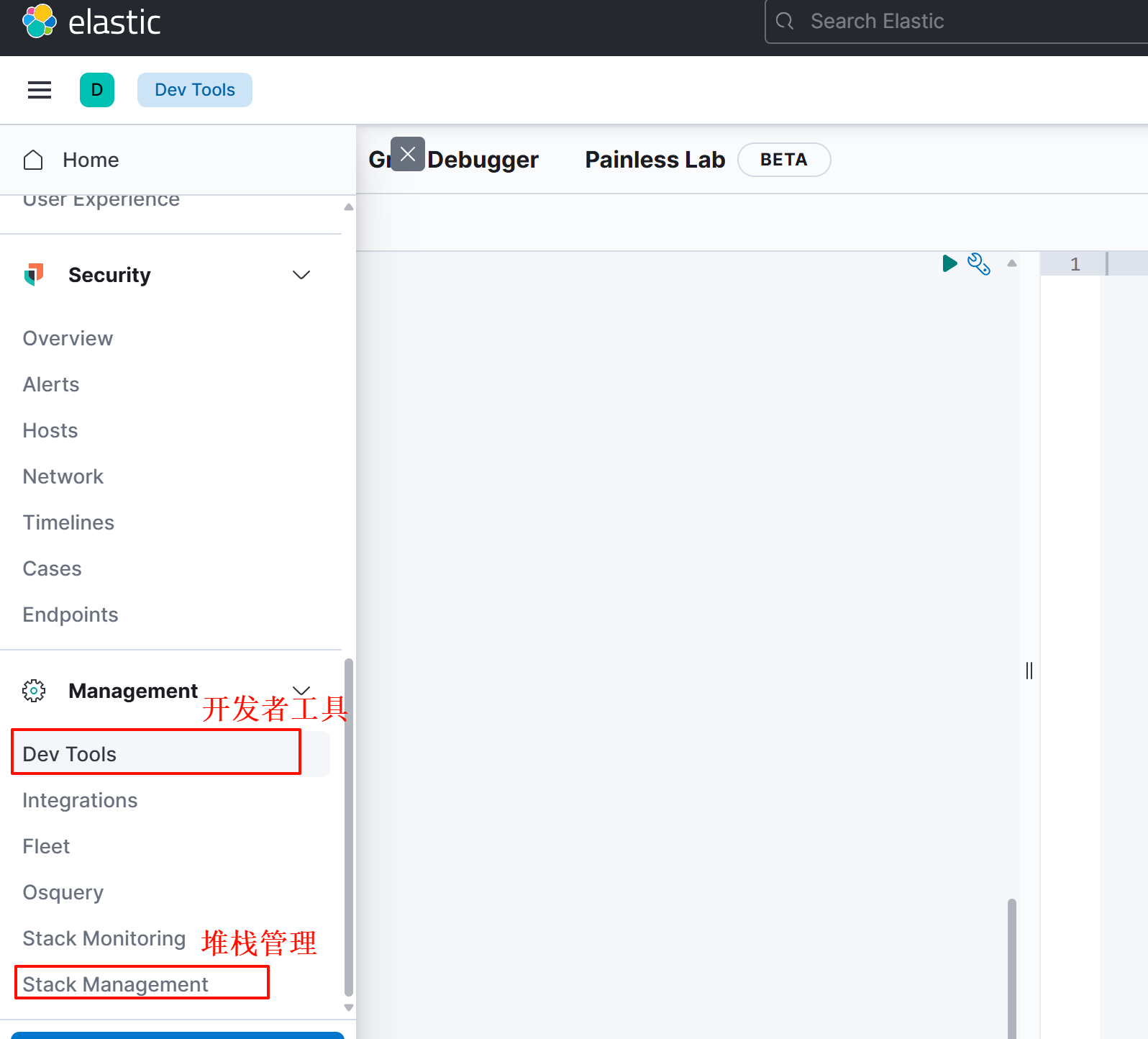
Task: Close the navigation flyout with X
Action: tap(408, 154)
